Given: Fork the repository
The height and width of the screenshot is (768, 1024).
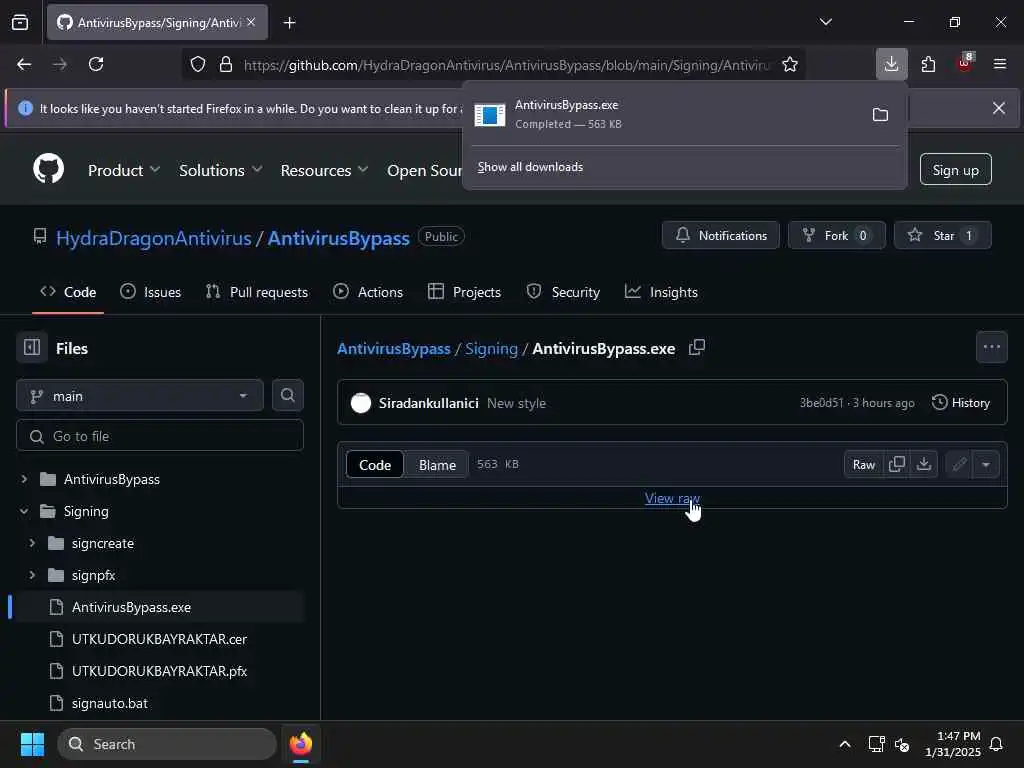Looking at the screenshot, I should point(837,235).
